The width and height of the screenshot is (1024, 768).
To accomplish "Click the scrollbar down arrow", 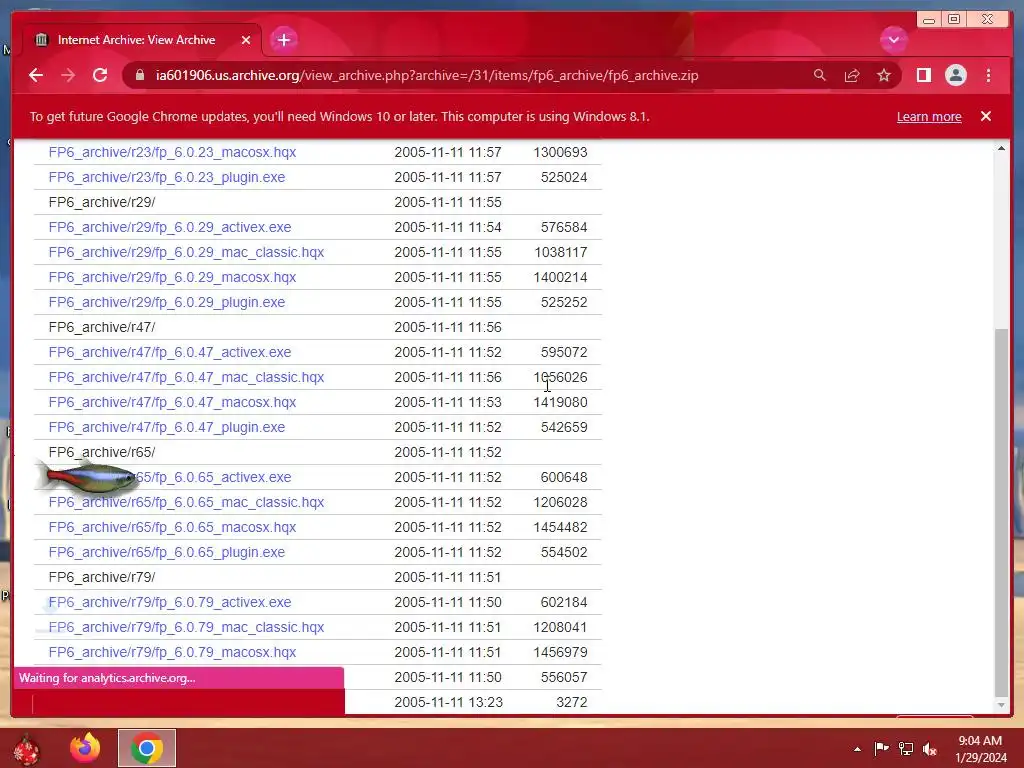I will [x=1001, y=705].
